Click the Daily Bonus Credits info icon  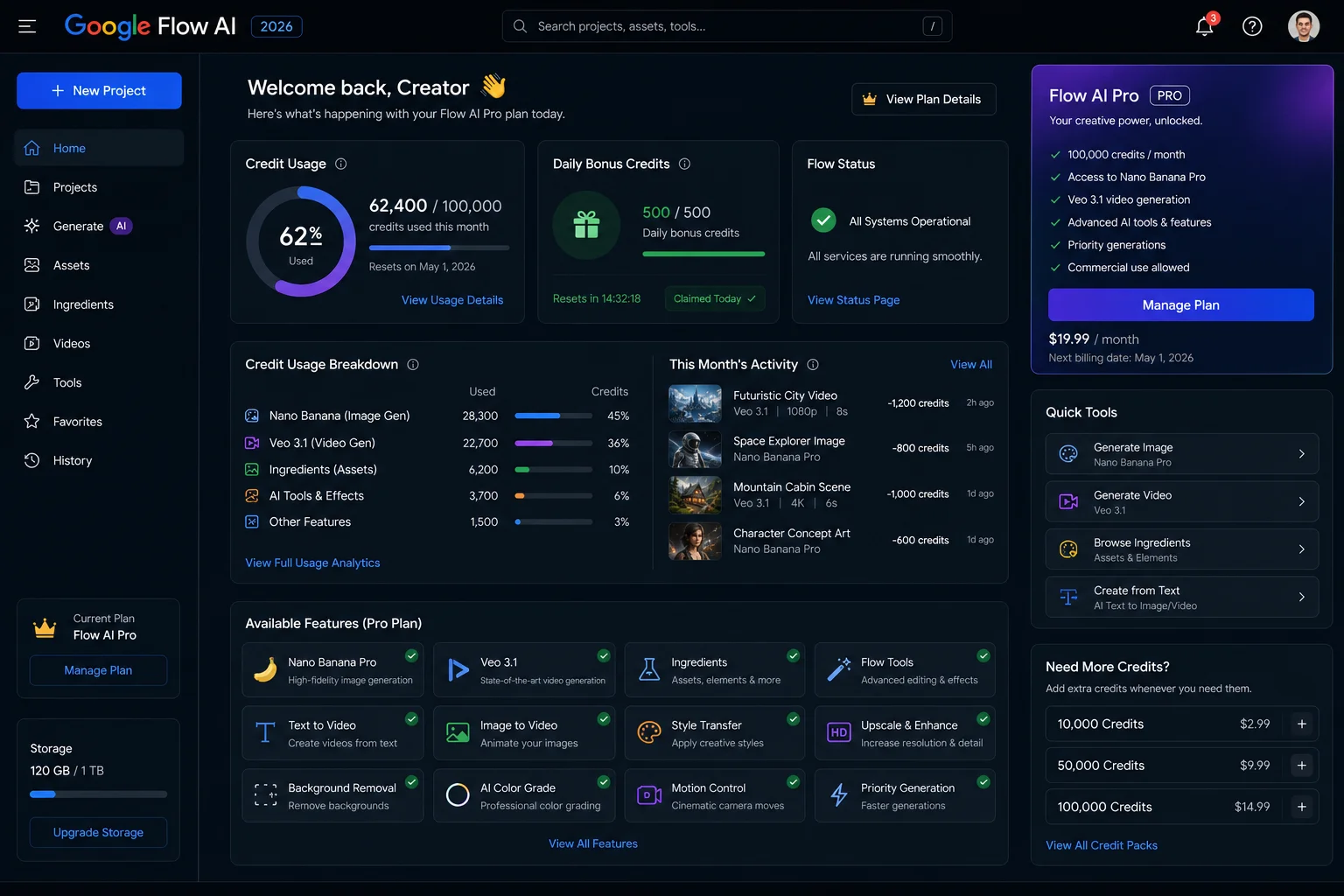[x=685, y=164]
